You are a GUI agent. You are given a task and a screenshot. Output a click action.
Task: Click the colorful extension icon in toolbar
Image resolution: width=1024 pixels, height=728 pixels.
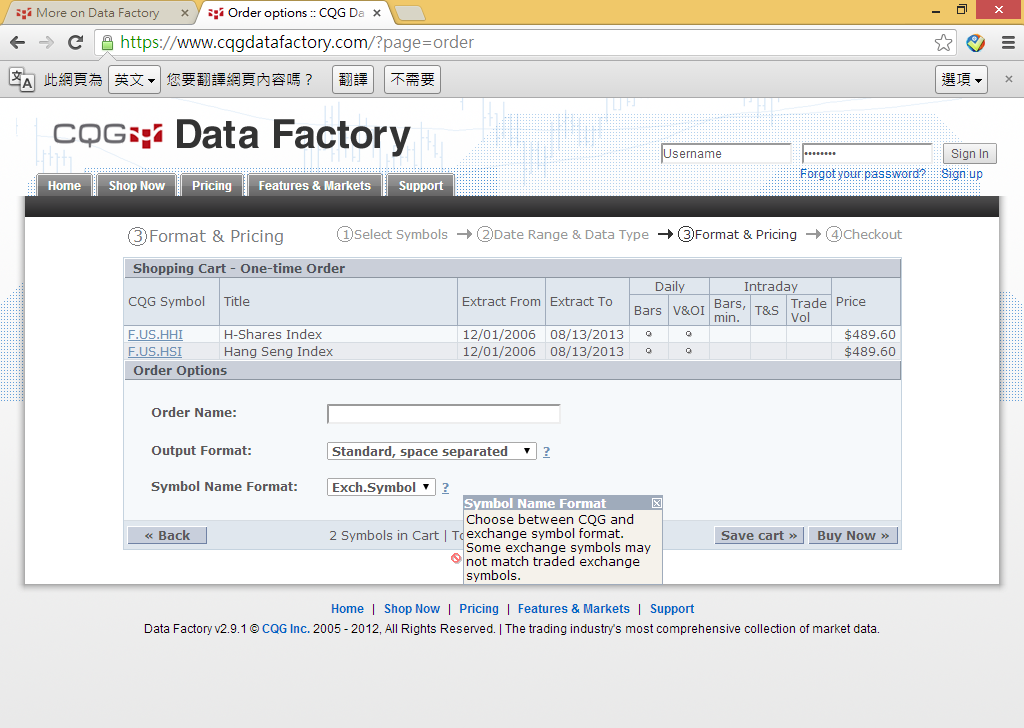(x=976, y=43)
